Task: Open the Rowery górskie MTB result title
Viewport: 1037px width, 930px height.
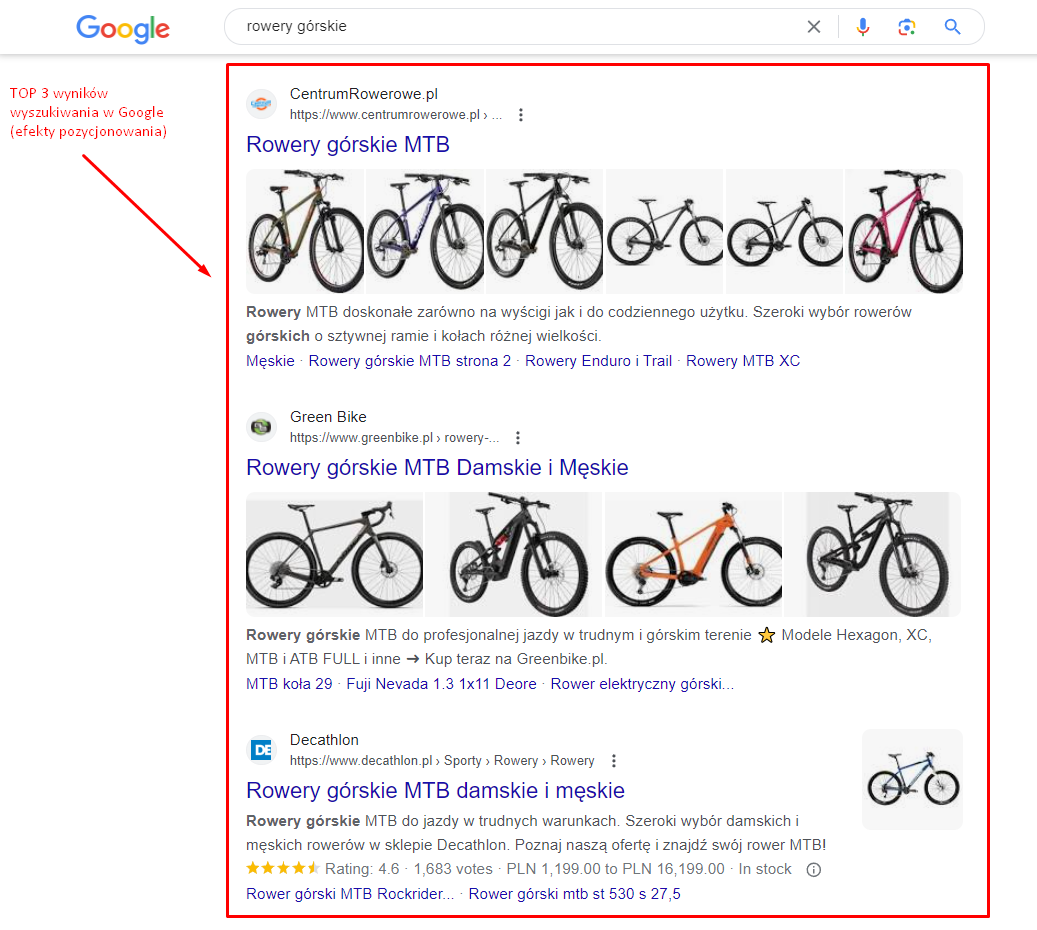Action: point(348,145)
